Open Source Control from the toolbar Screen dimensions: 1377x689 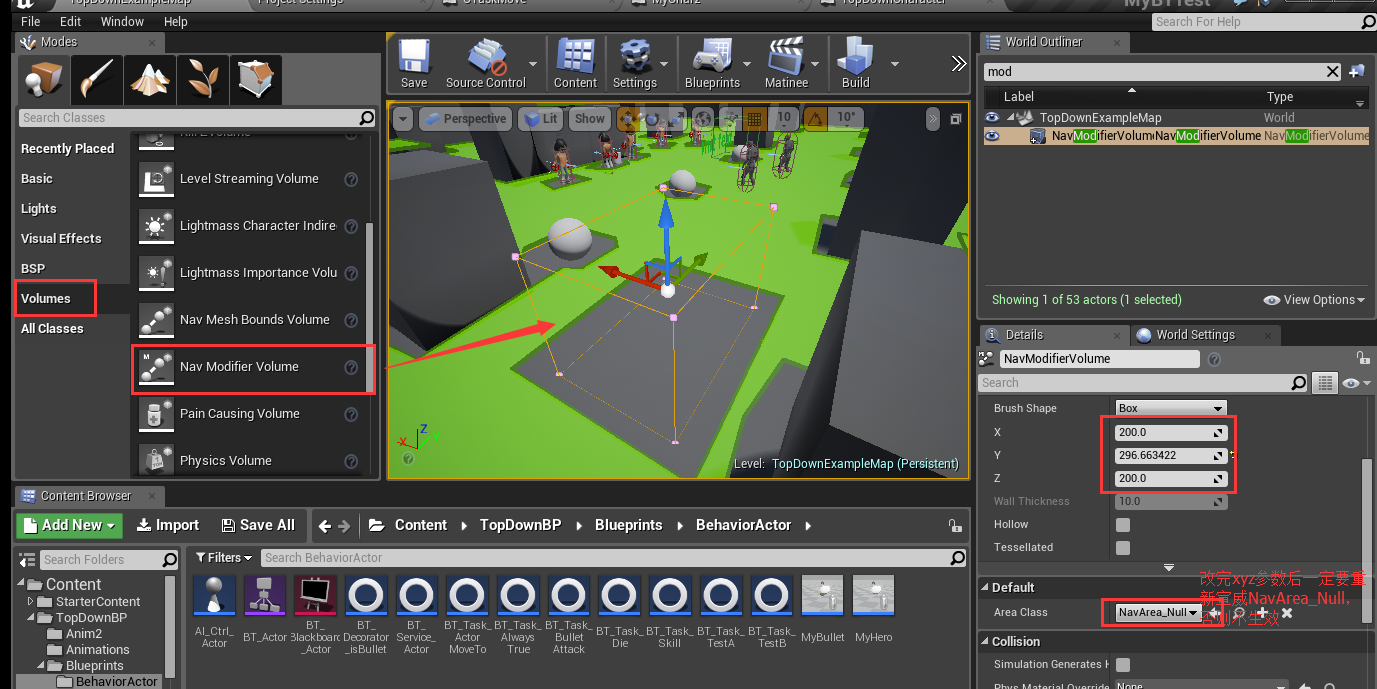486,64
